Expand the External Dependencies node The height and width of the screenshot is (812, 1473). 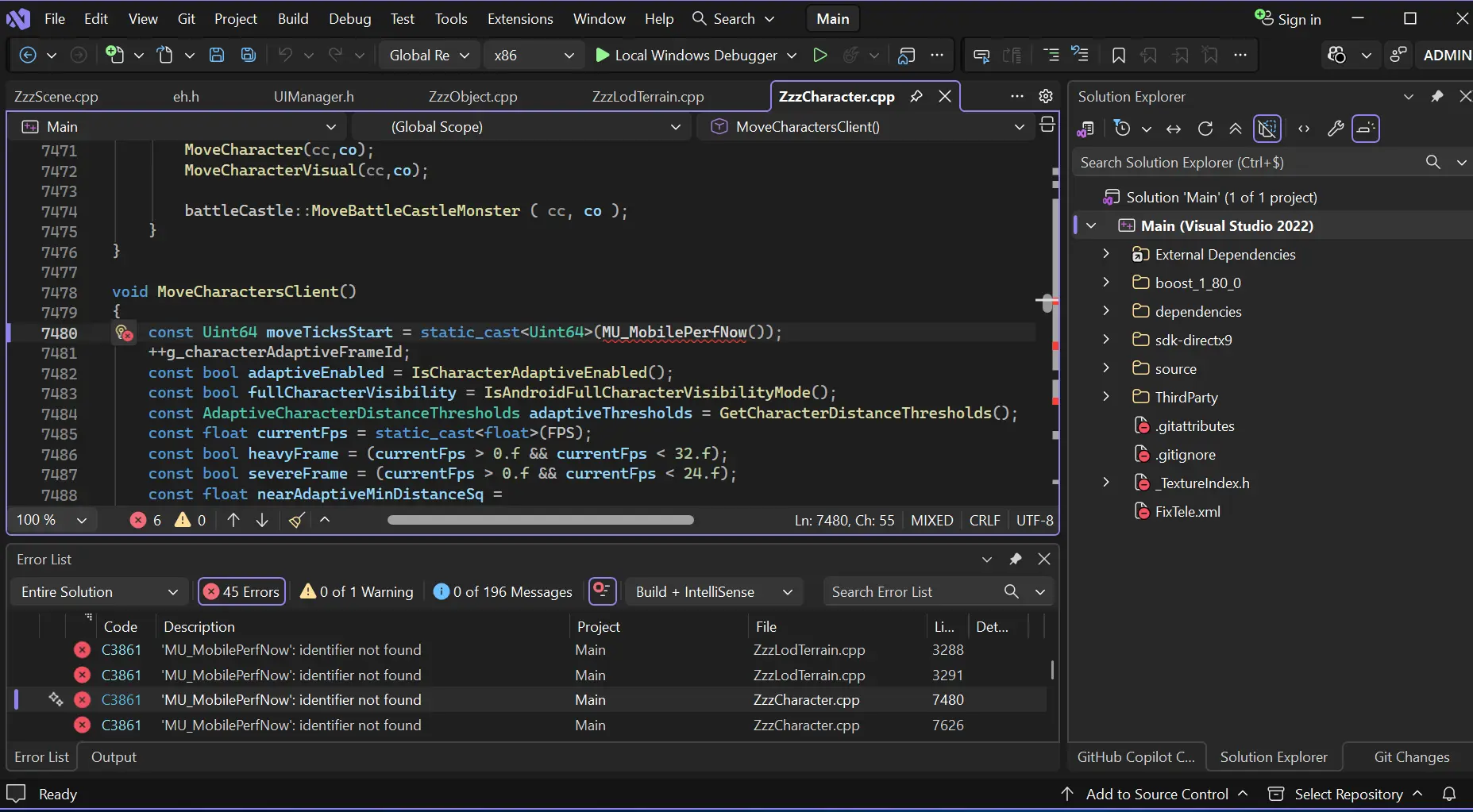pos(1106,254)
